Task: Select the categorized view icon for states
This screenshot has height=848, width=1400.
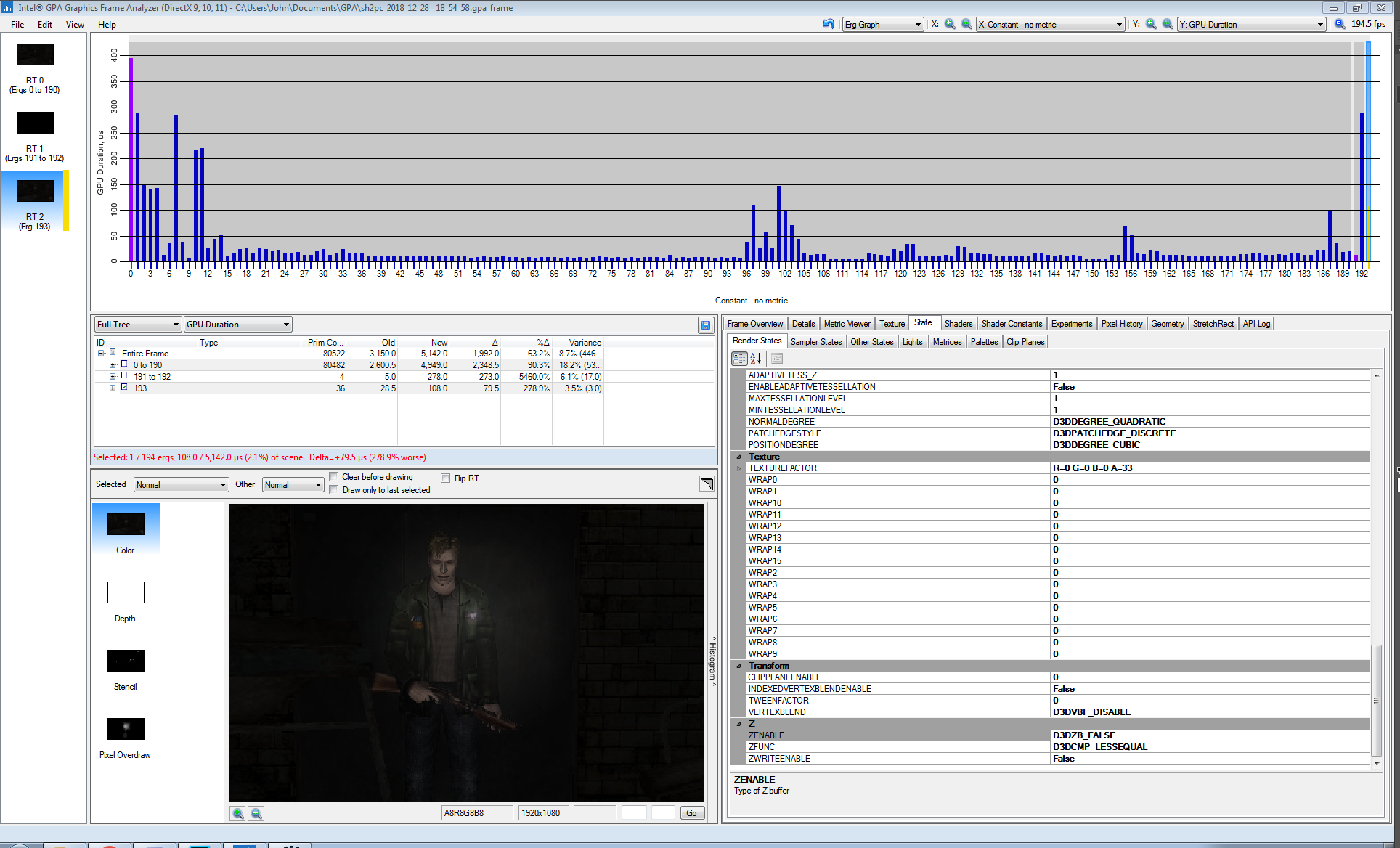Action: 739,358
